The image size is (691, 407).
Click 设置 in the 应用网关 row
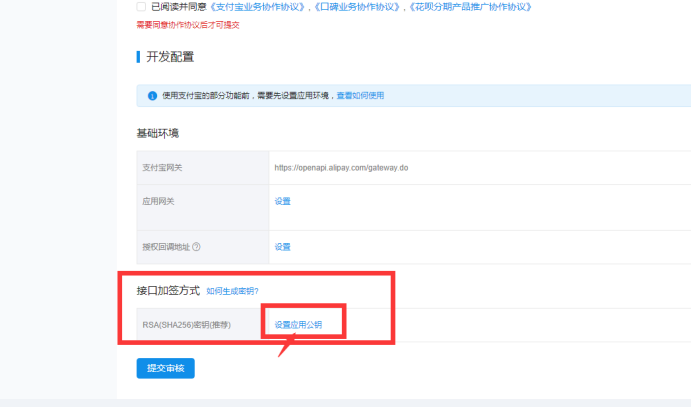[x=282, y=201]
